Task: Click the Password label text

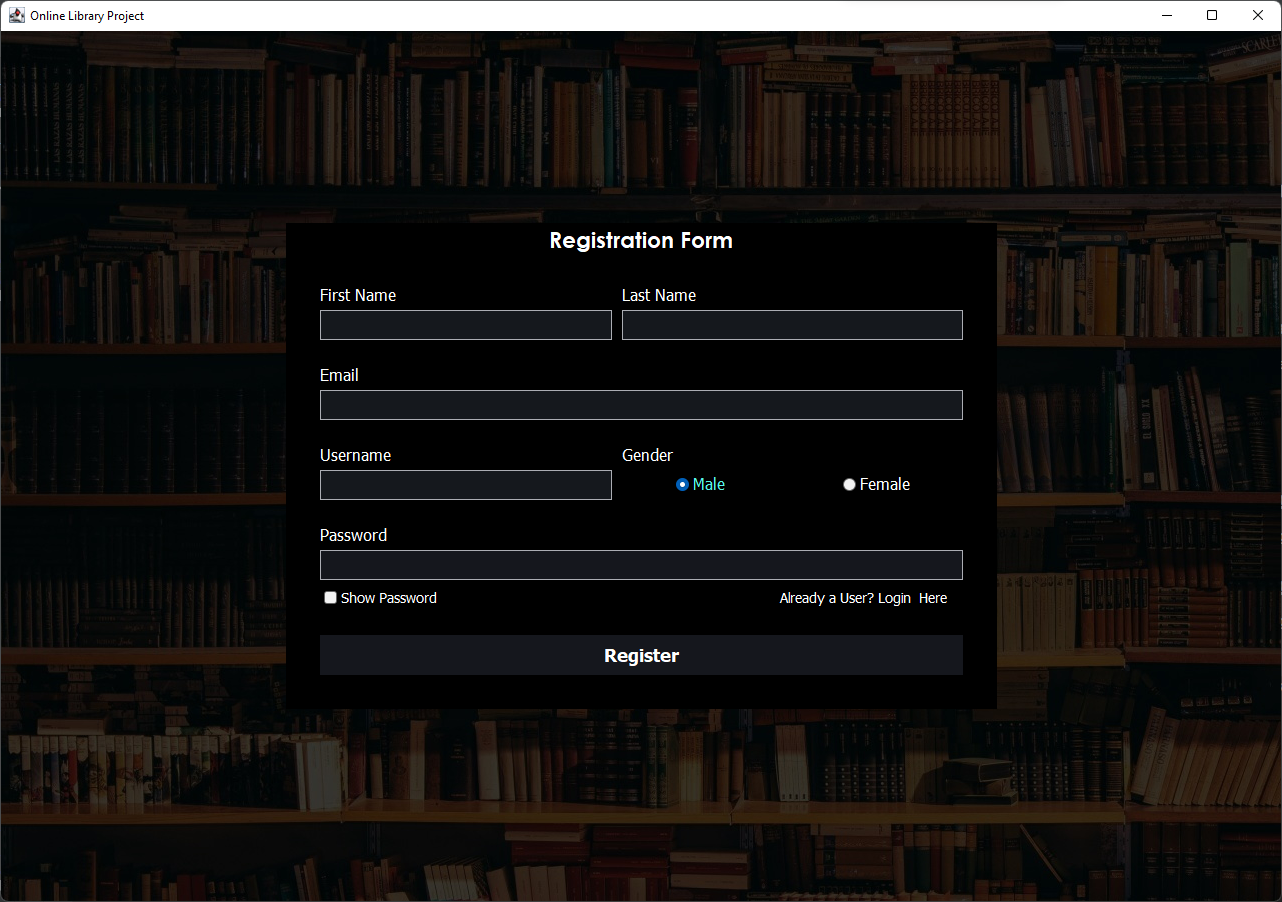Action: tap(353, 535)
